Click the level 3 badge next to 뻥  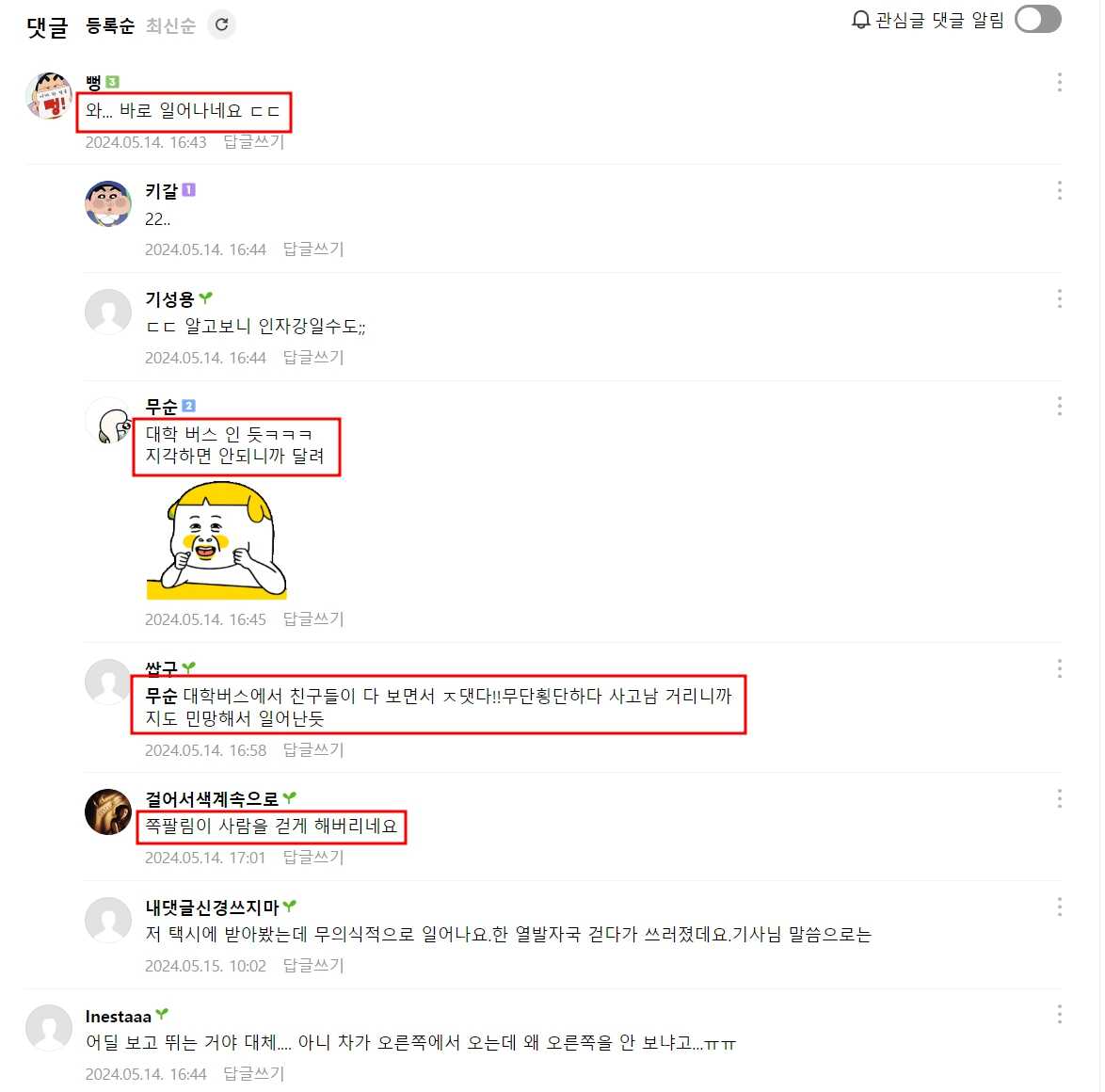pyautogui.click(x=112, y=82)
